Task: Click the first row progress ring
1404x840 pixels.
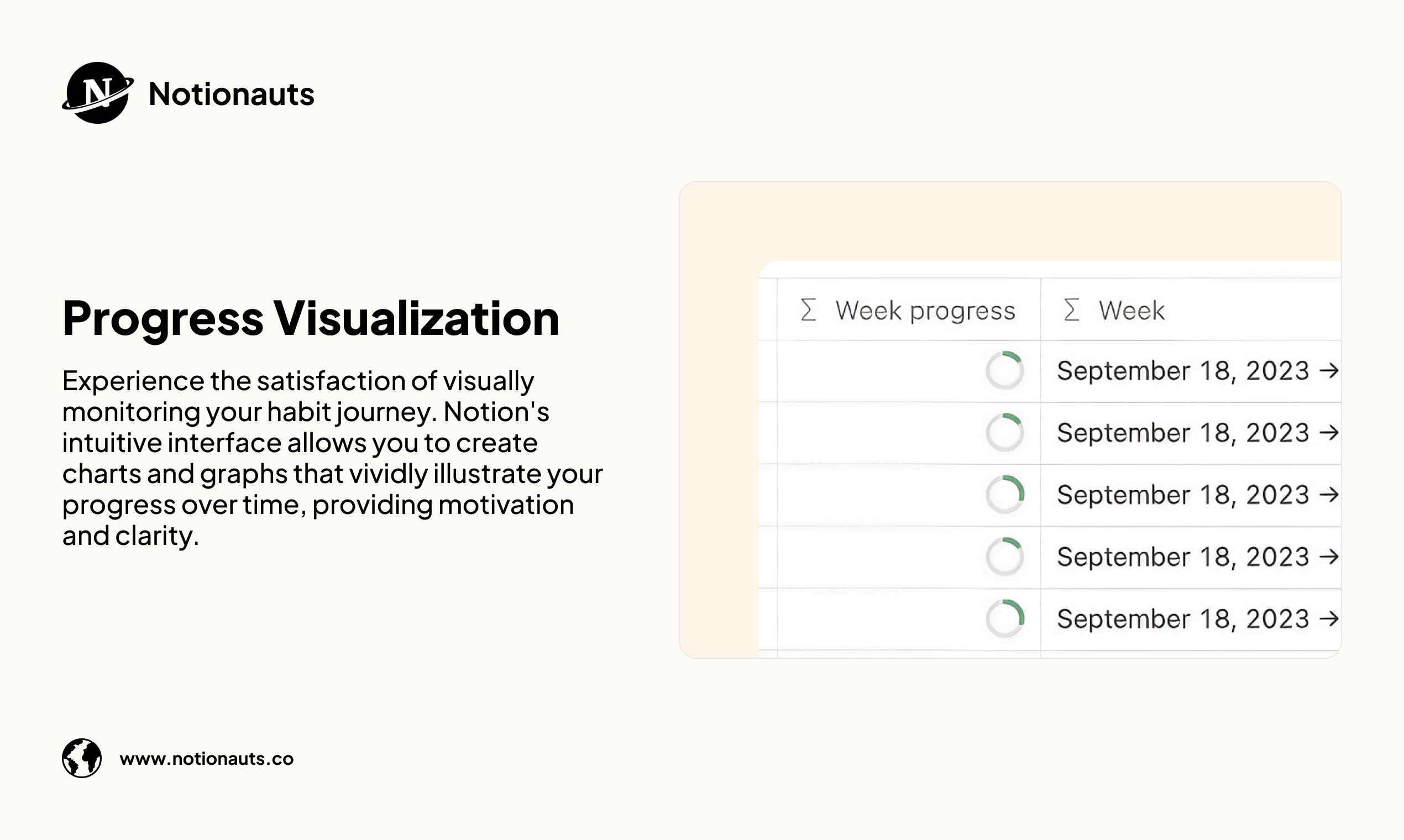Action: (x=1005, y=371)
